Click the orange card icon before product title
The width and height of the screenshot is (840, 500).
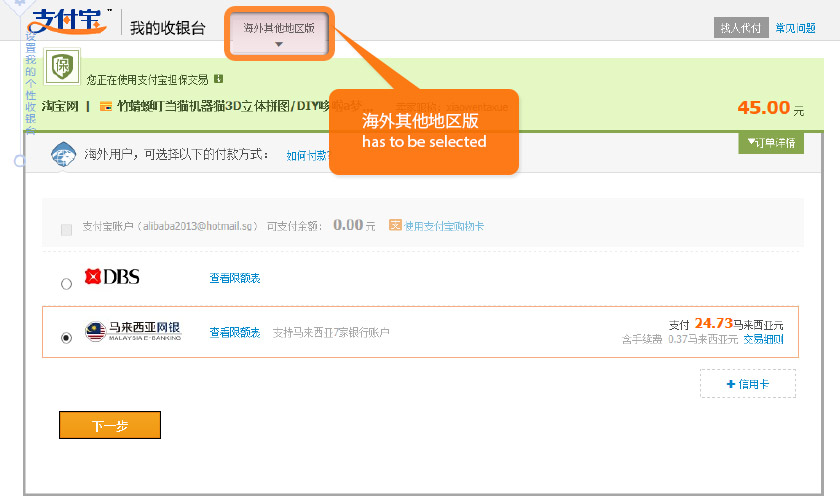pos(106,106)
